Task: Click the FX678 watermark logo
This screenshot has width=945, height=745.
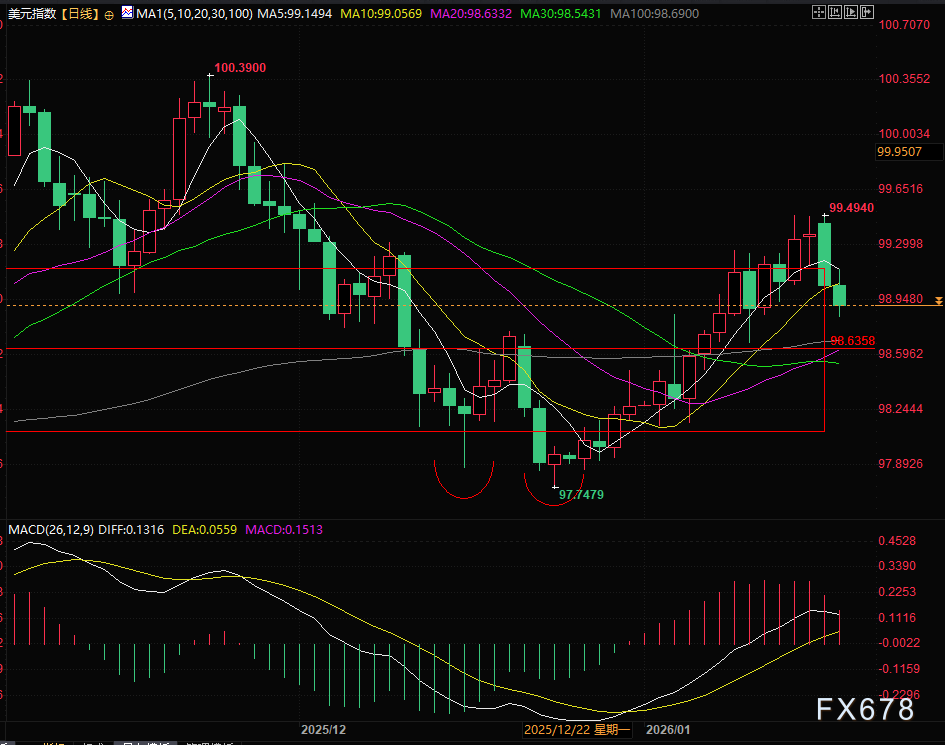Action: (865, 710)
